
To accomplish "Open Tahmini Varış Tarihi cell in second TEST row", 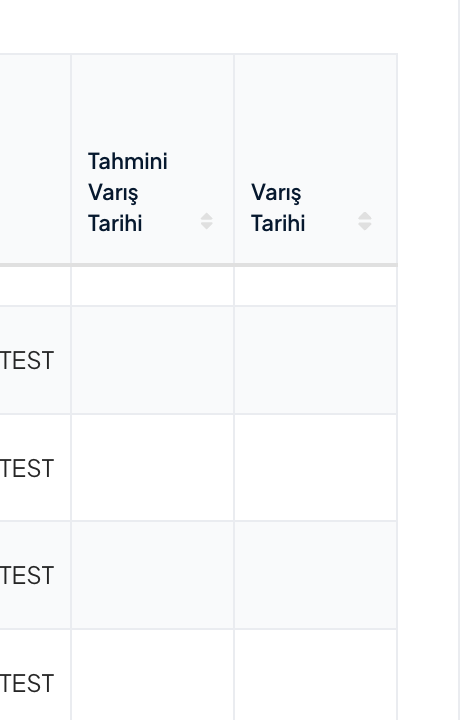I will coord(152,468).
